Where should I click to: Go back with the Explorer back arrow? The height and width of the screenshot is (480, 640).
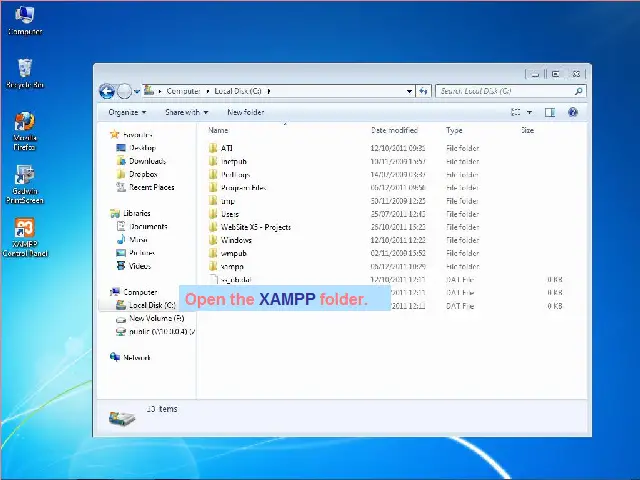107,91
